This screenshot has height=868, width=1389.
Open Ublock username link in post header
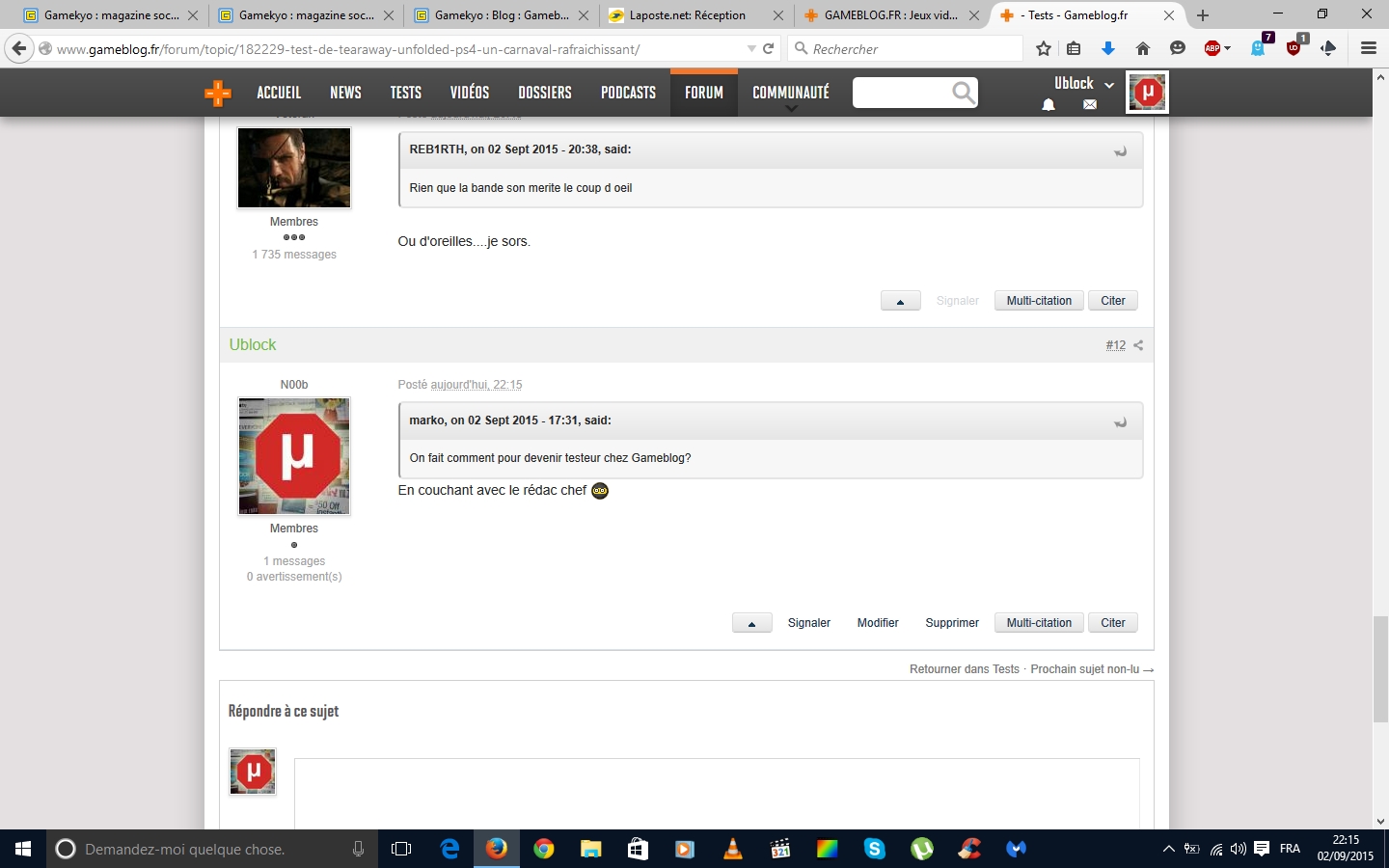(x=253, y=345)
